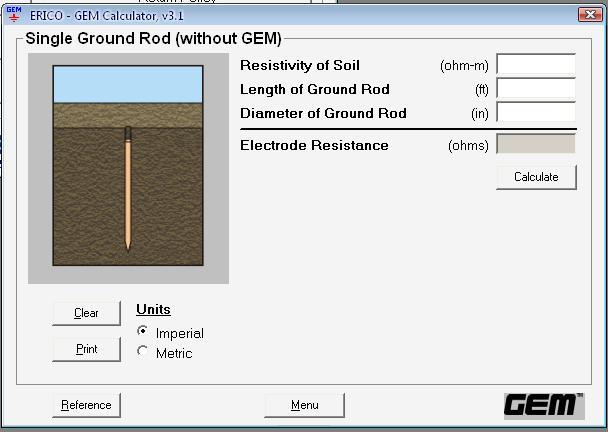This screenshot has width=608, height=432.
Task: Select the Imperial units radio button
Action: pyautogui.click(x=142, y=331)
